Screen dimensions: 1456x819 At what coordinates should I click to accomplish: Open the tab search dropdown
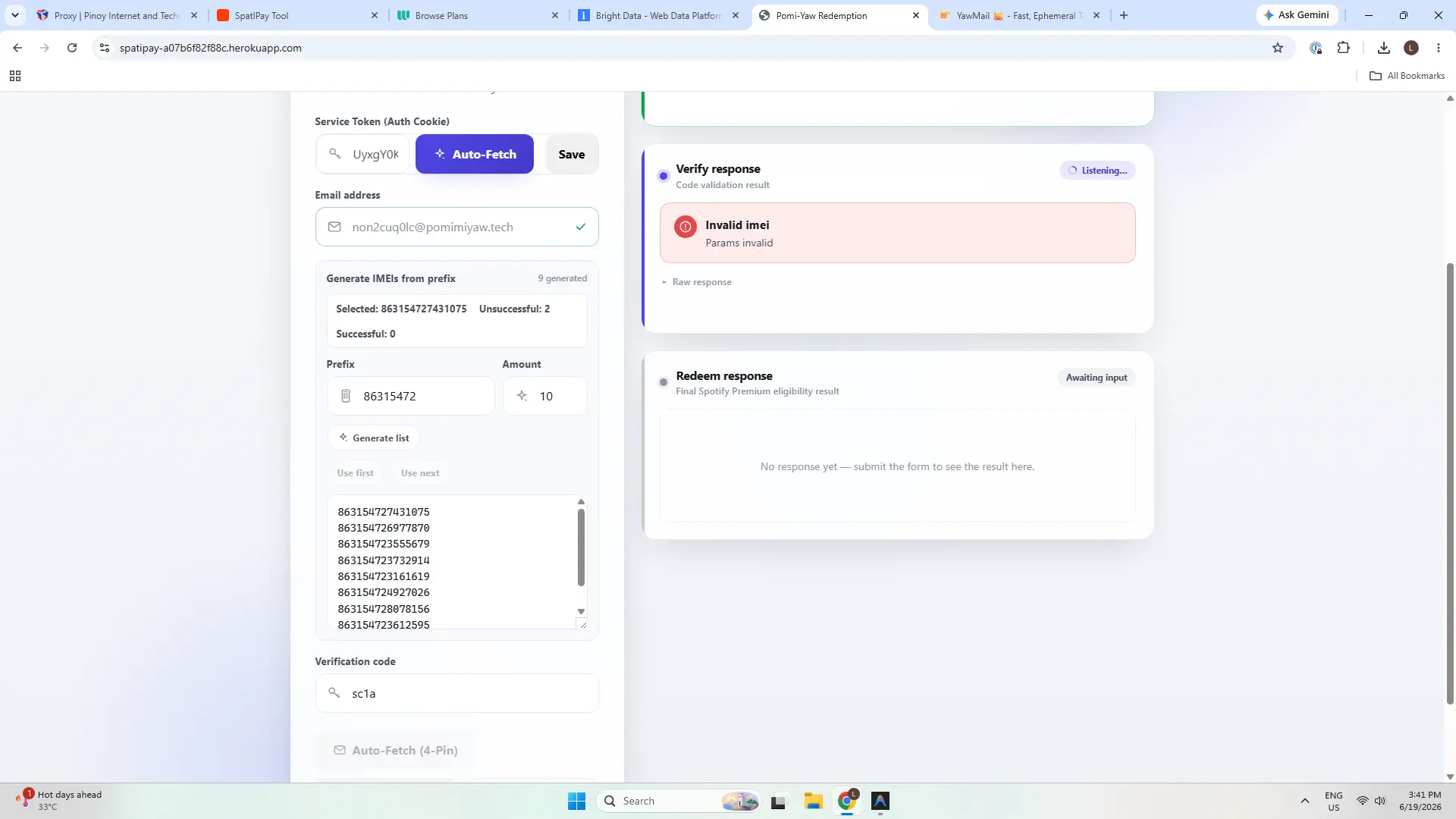(15, 15)
